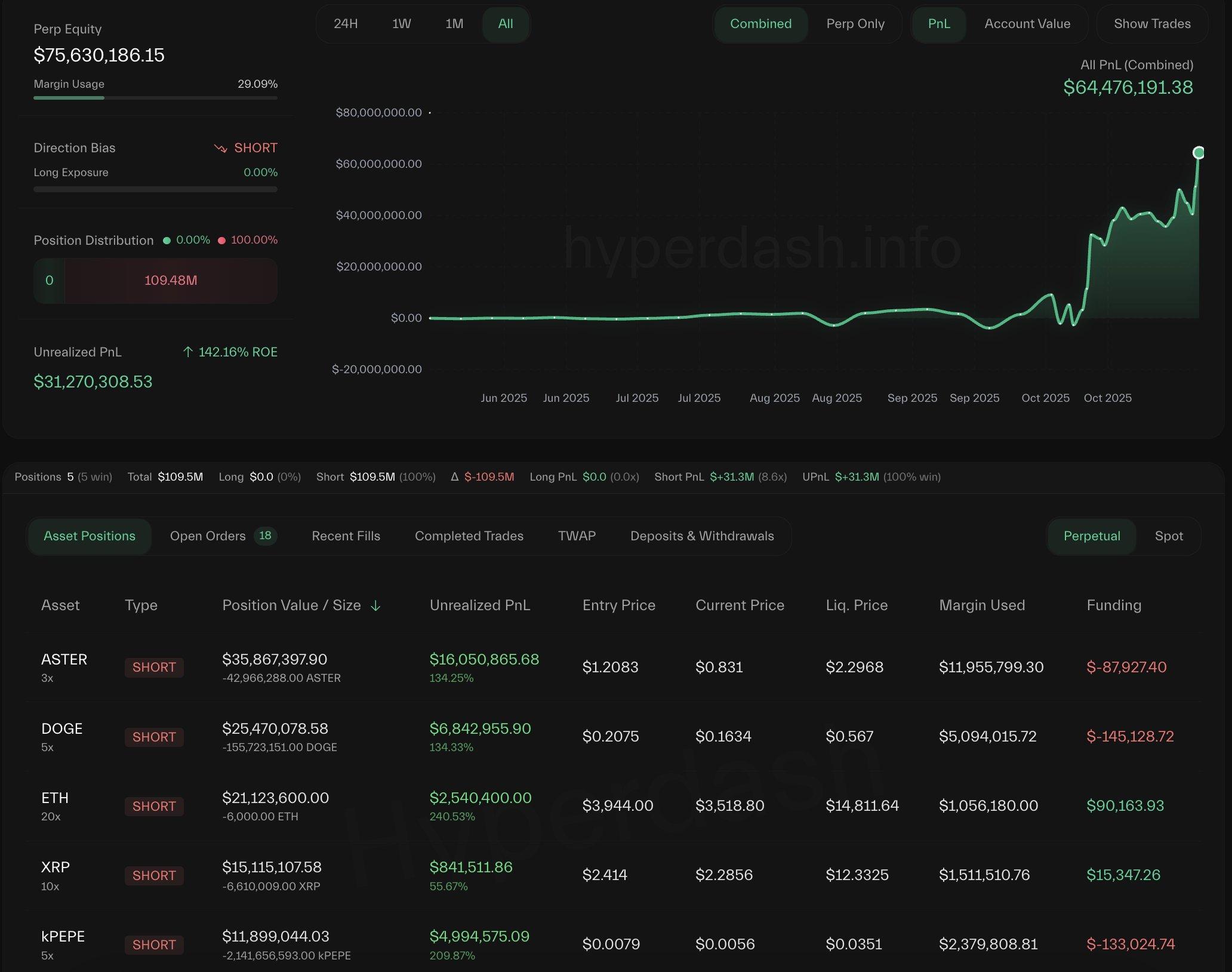
Task: Click the latest data point on the PnL chart
Action: [1197, 153]
